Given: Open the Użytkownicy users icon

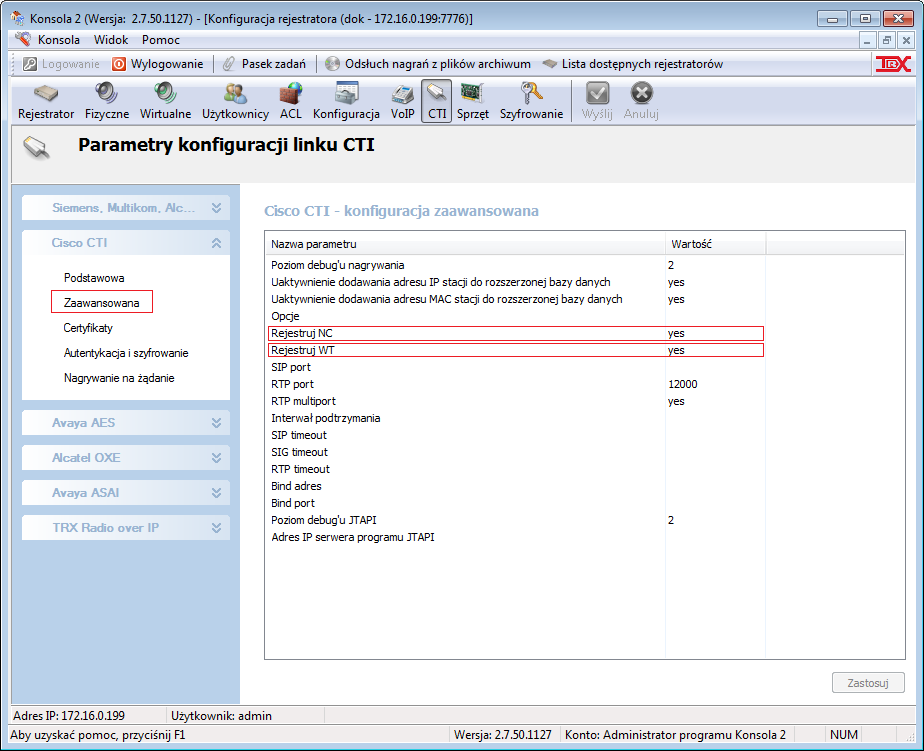Looking at the screenshot, I should pyautogui.click(x=235, y=101).
